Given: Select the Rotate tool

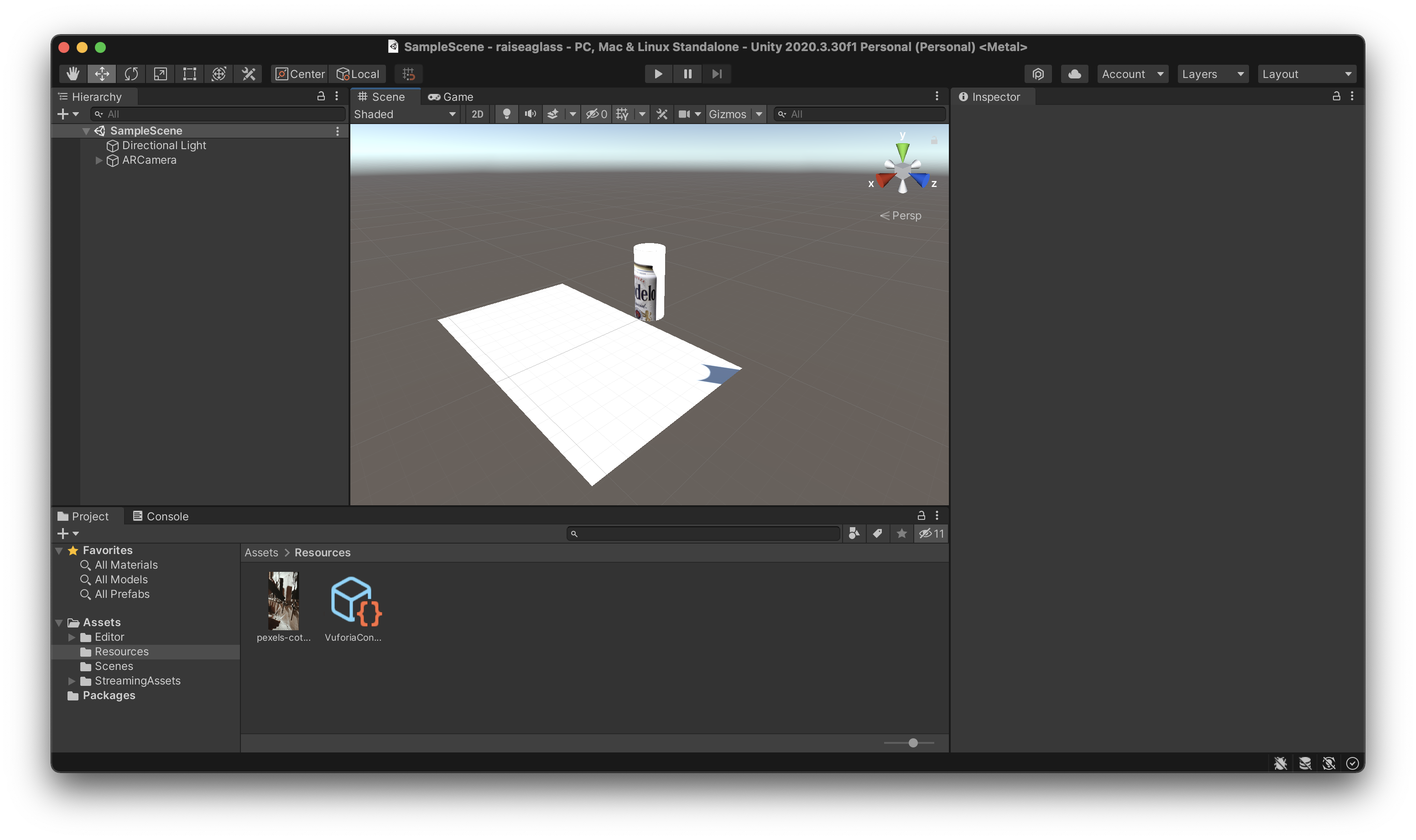Looking at the screenshot, I should [x=131, y=74].
